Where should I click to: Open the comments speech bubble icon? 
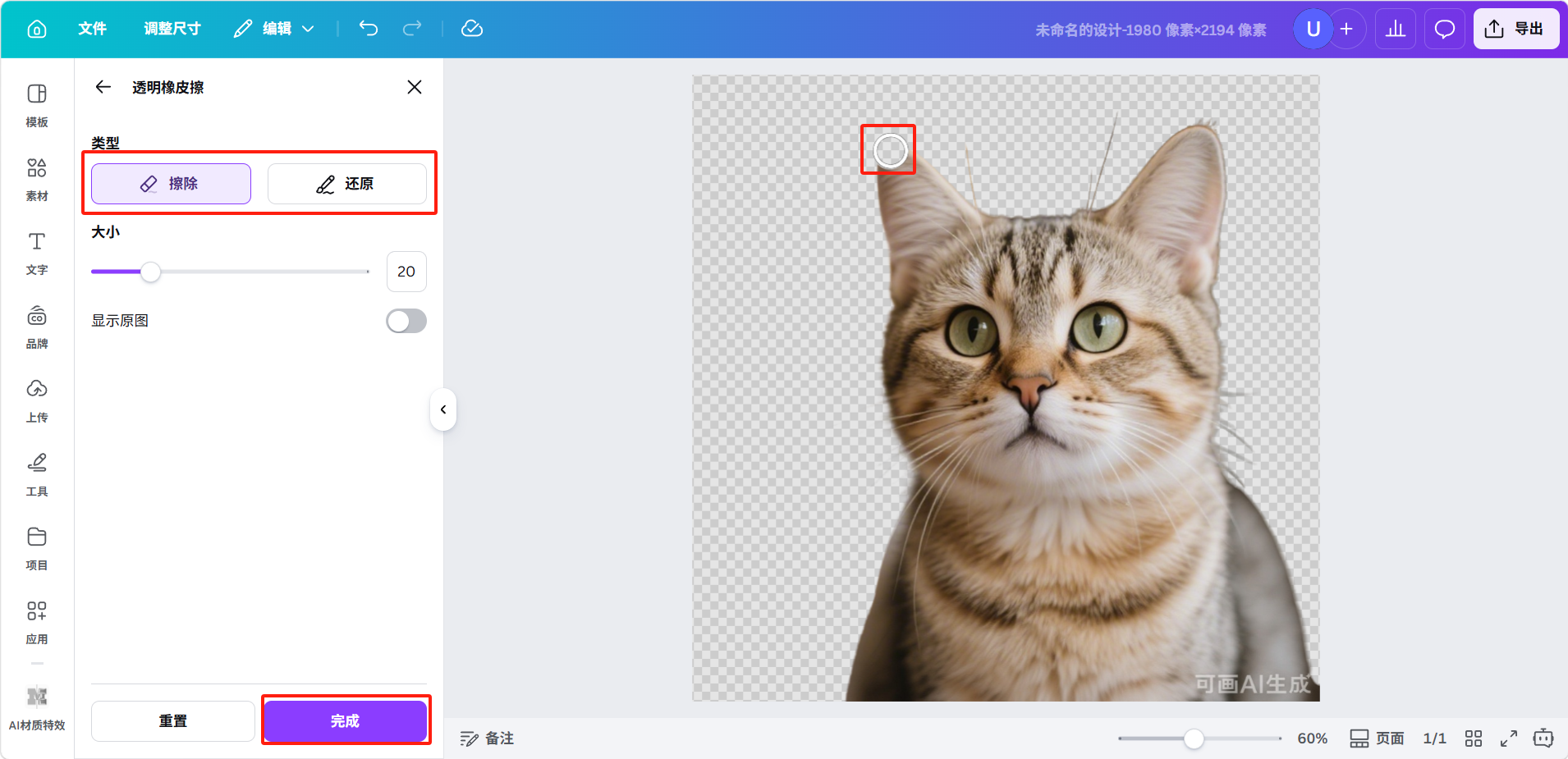click(1444, 30)
